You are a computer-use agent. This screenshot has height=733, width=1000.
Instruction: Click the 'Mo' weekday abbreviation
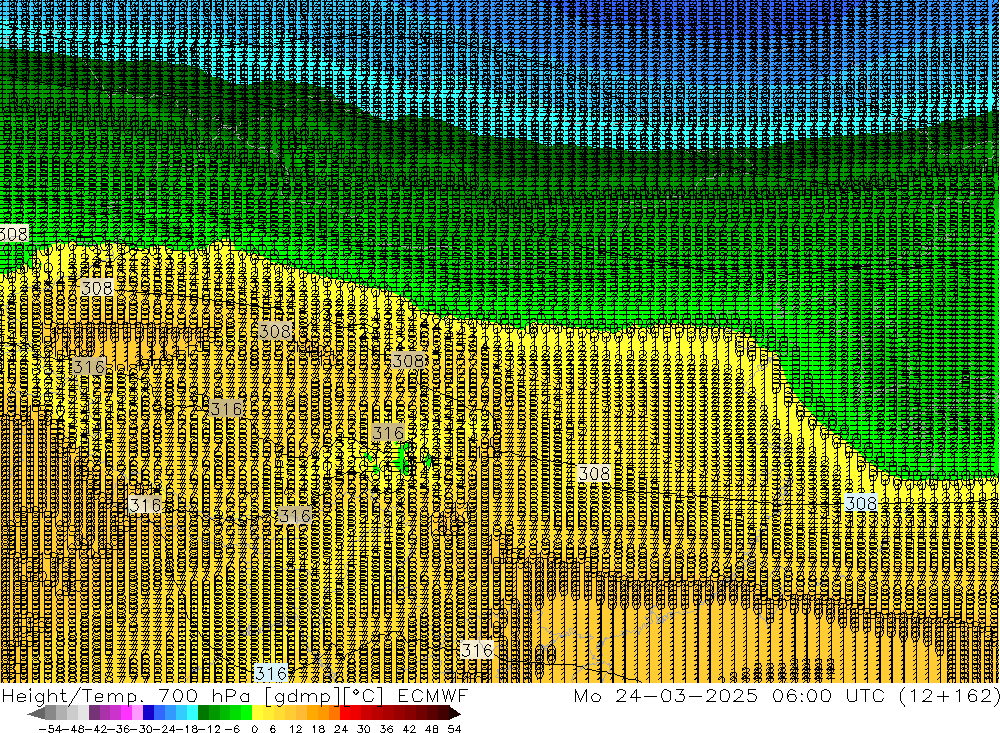coord(586,695)
